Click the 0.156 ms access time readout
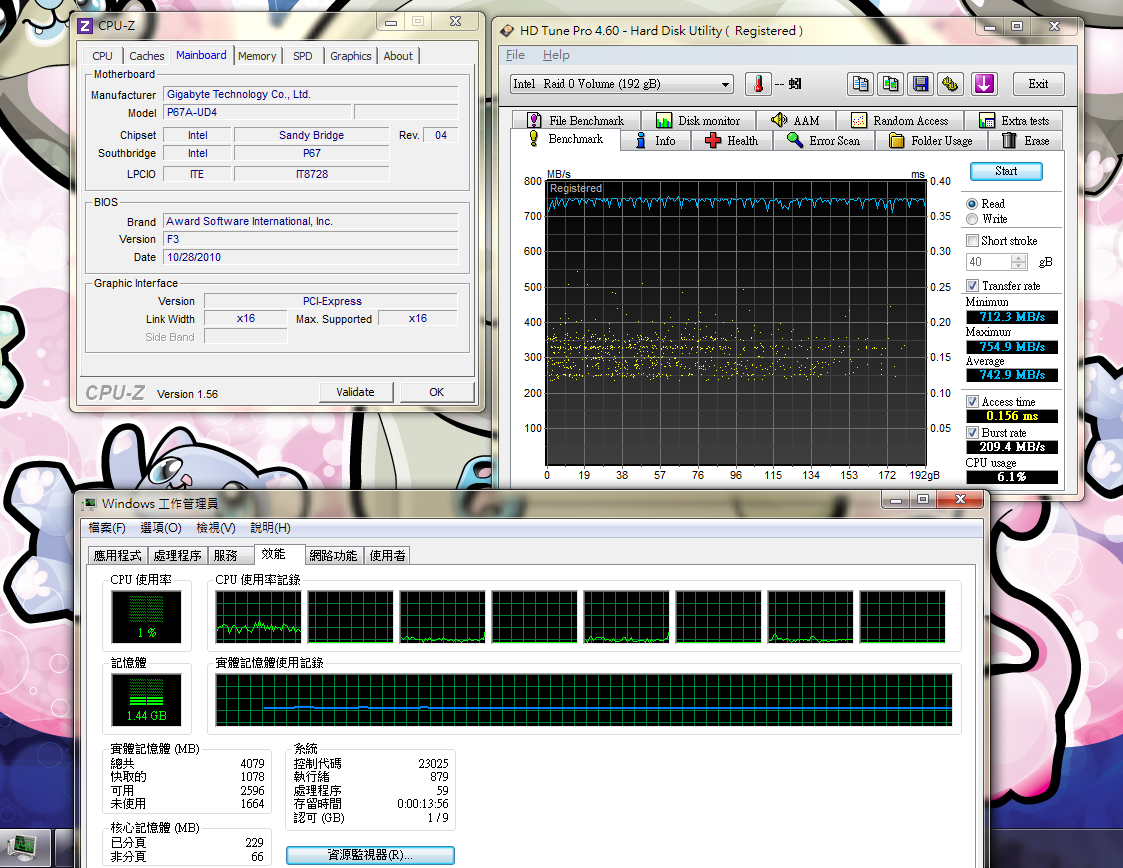 click(x=1012, y=416)
